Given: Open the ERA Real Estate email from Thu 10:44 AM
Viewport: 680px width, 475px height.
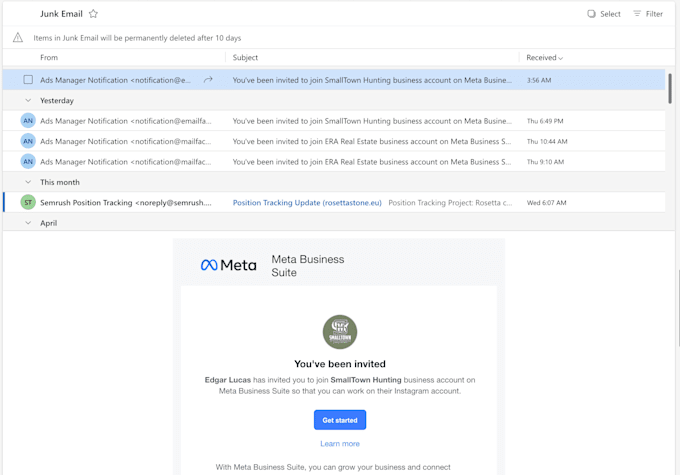Looking at the screenshot, I should pos(334,141).
